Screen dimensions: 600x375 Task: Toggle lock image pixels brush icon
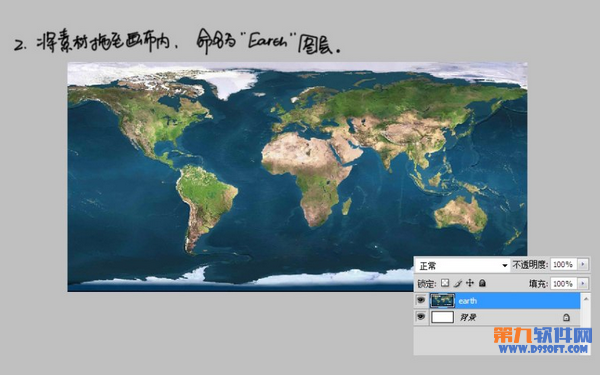pyautogui.click(x=457, y=283)
